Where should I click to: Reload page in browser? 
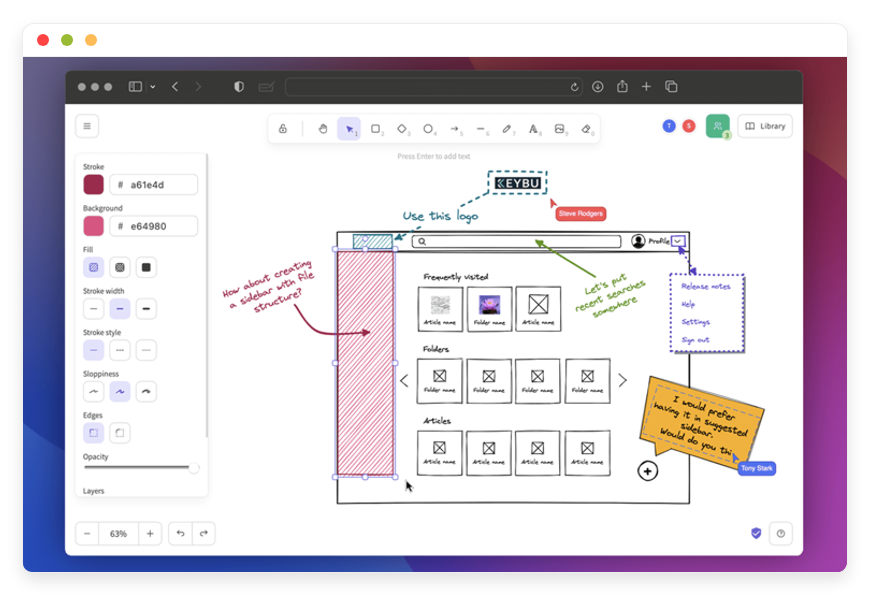574,87
